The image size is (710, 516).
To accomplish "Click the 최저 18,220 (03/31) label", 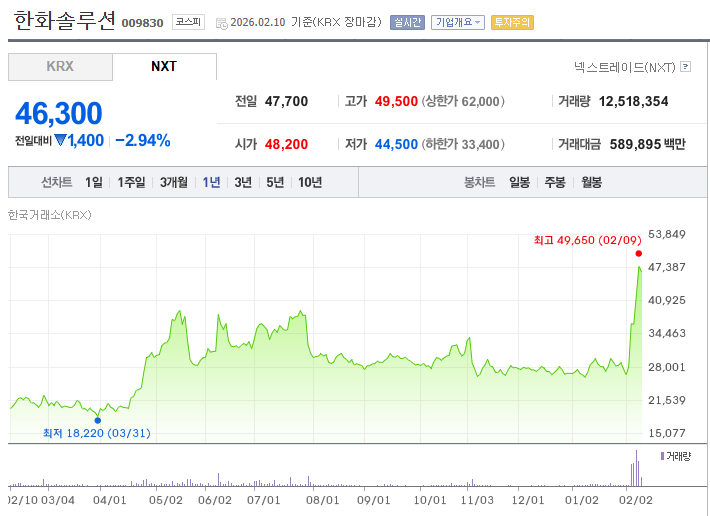I will [x=96, y=433].
